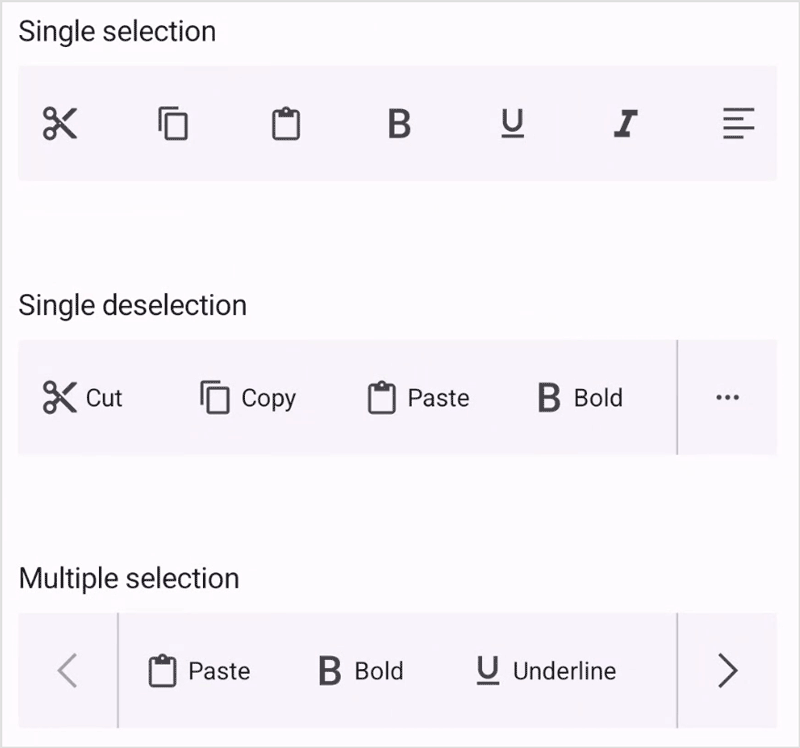
Task: Click Paste label in the Multiple selection toolbar
Action: click(x=220, y=671)
